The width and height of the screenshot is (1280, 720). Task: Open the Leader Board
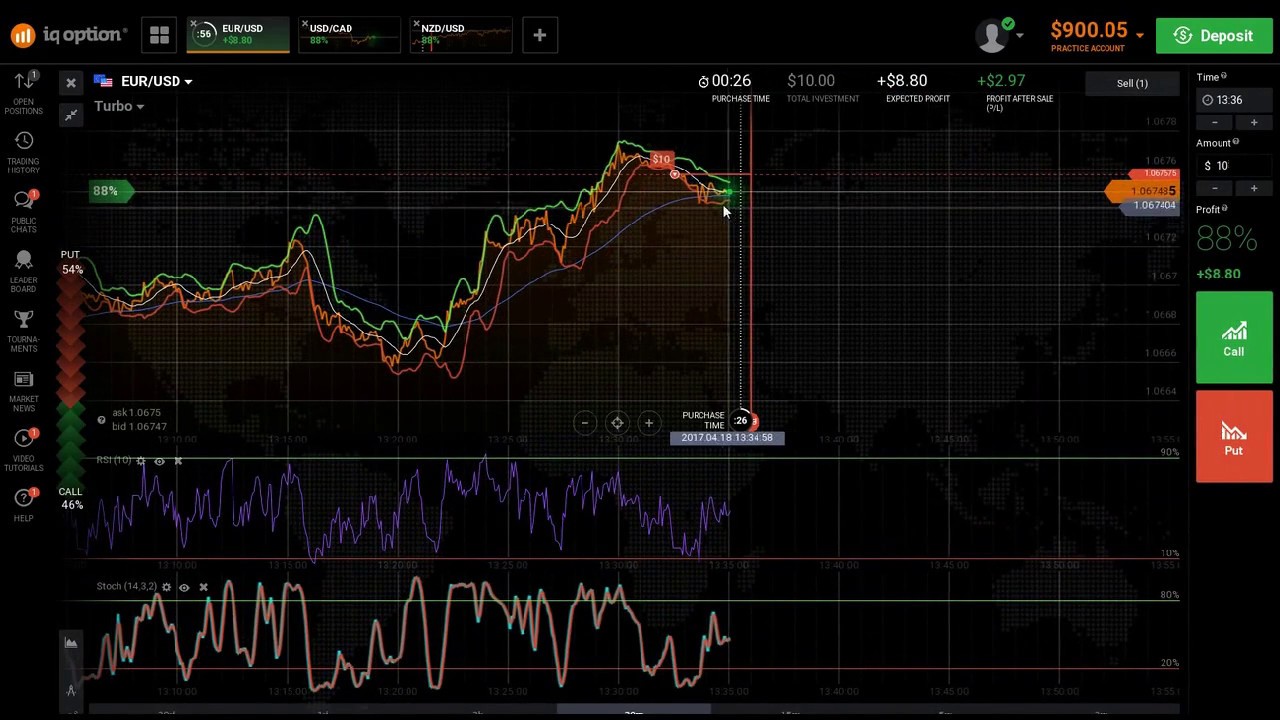24,271
